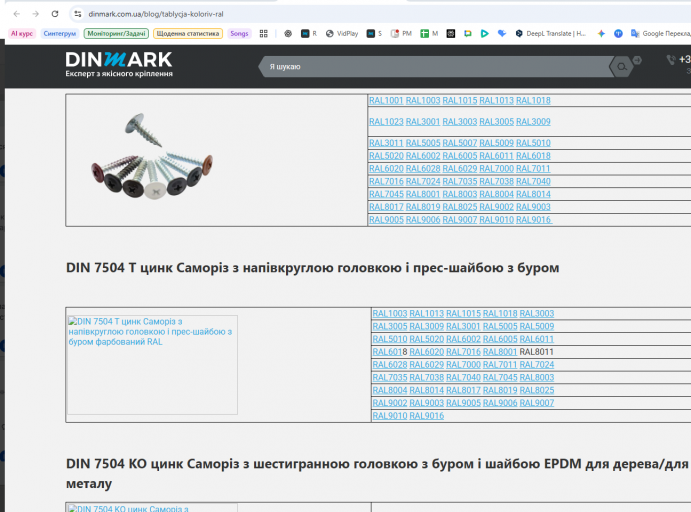Click the DIN 7504 KO цинк heading text
This screenshot has width=691, height=512.
377,474
